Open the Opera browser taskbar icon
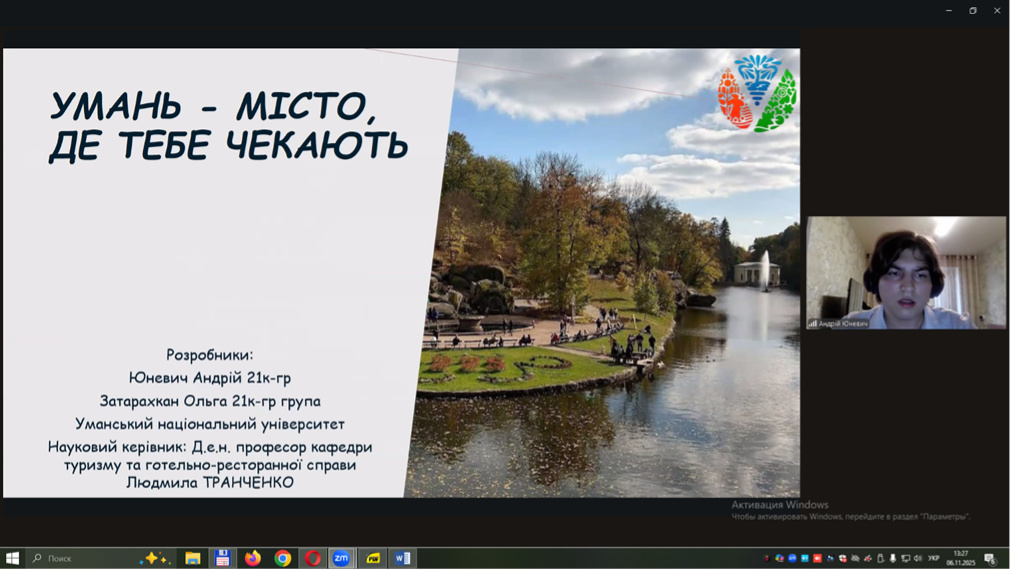1012x570 pixels. pos(313,558)
